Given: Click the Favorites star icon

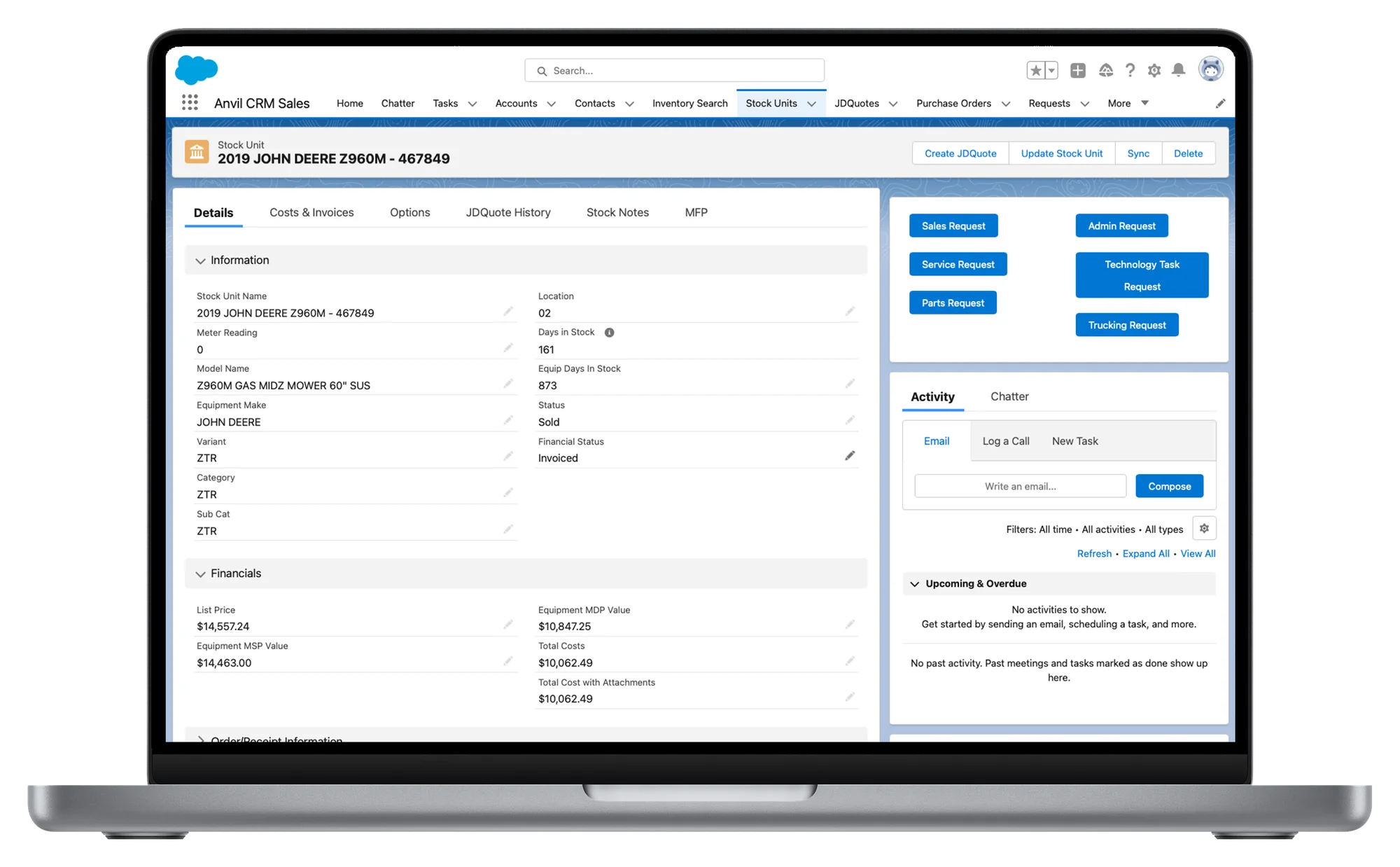Looking at the screenshot, I should point(1036,70).
